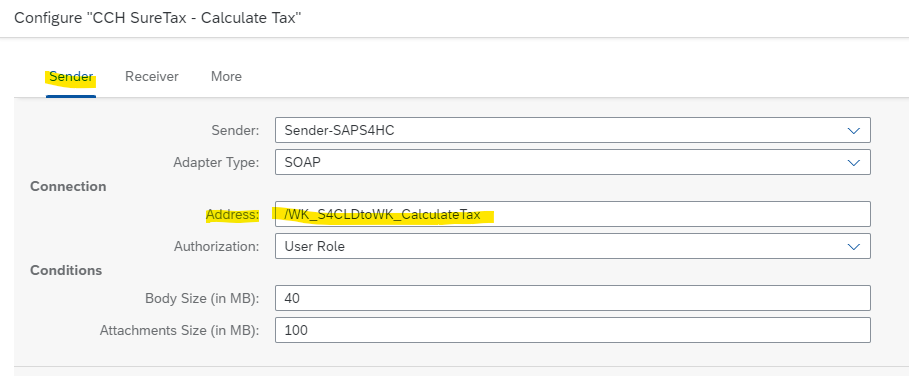Open the Authorization dropdown showing User Role

coord(573,246)
